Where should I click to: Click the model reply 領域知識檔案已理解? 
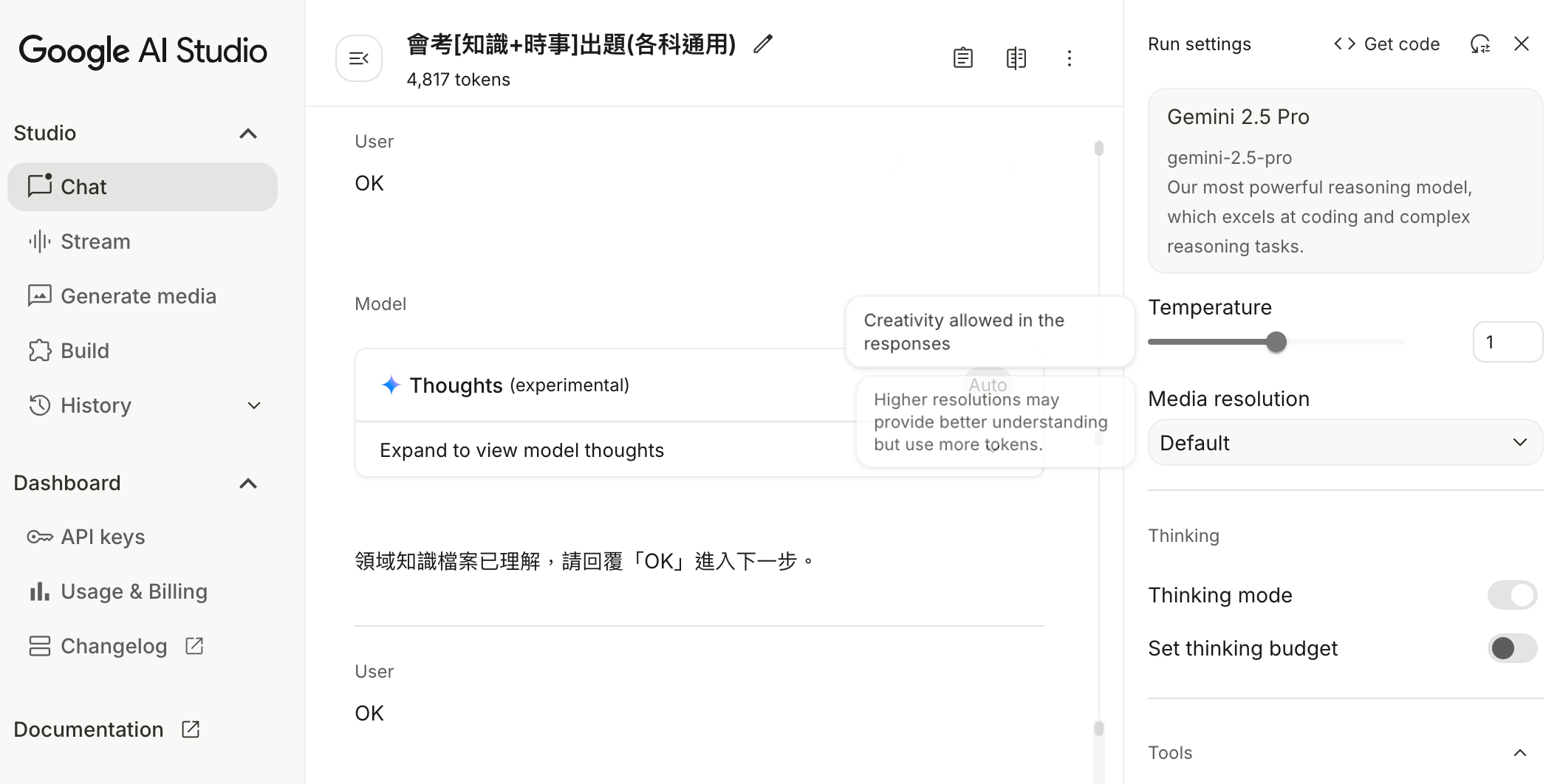(x=584, y=562)
